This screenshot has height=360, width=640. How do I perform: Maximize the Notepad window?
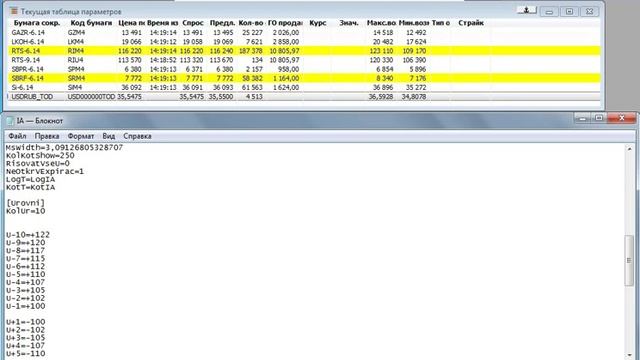599,118
